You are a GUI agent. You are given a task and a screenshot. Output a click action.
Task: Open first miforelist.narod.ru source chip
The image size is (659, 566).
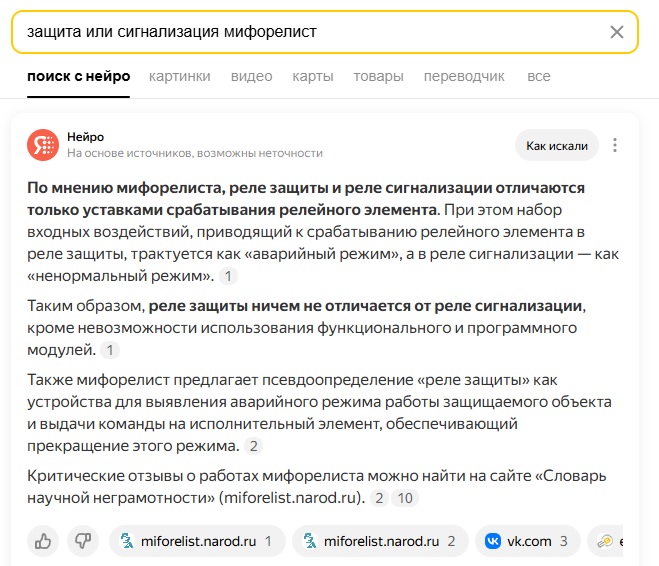pos(197,541)
